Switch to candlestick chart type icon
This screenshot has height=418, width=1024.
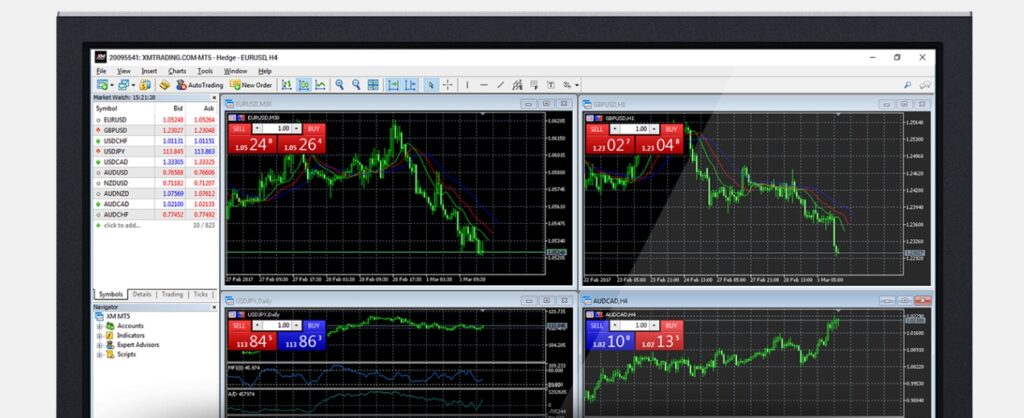(303, 85)
